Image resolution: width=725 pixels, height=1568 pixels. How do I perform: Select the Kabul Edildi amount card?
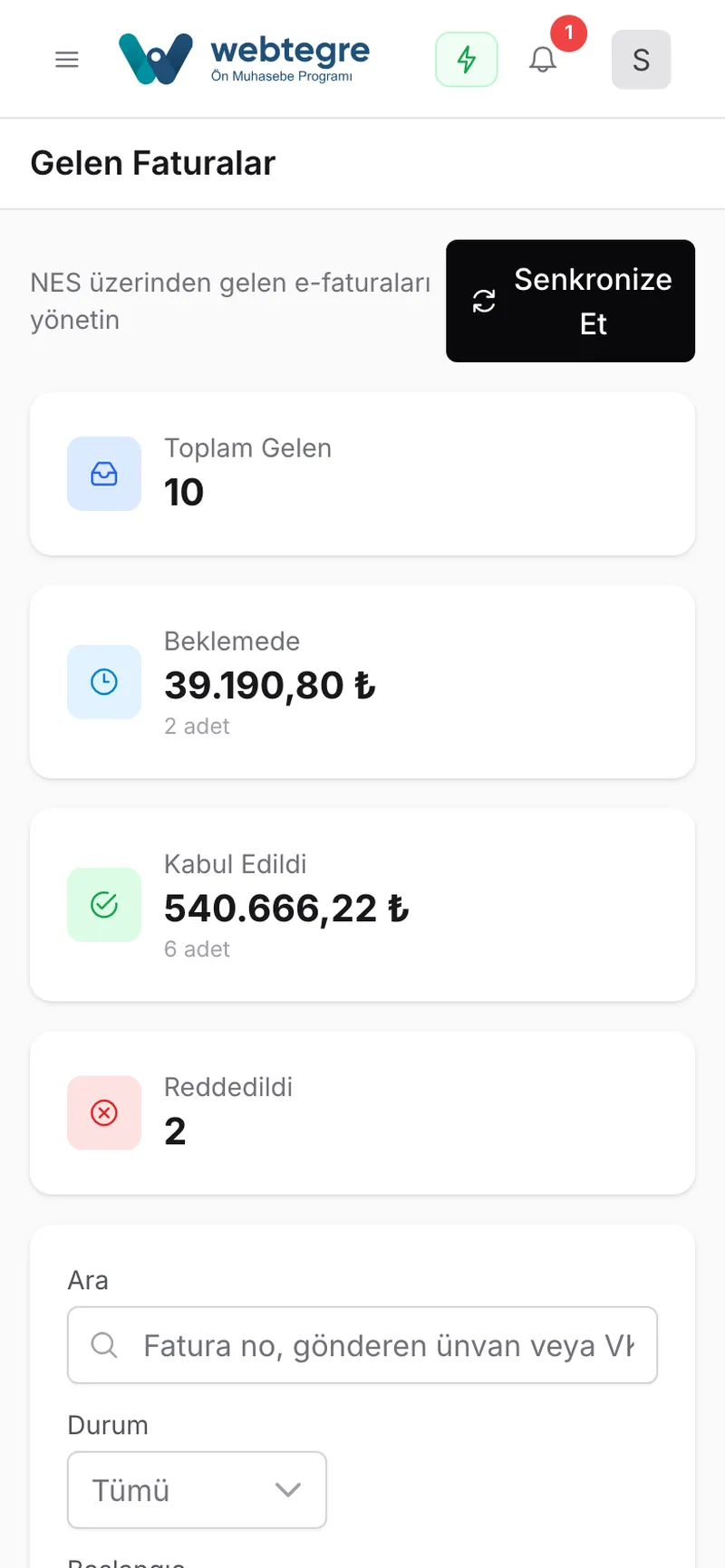(362, 905)
